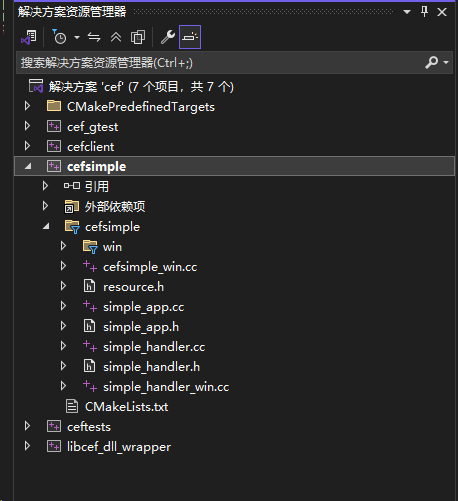Expand the 引用 references node
Screen dimensions: 458x501
pyautogui.click(x=45, y=186)
